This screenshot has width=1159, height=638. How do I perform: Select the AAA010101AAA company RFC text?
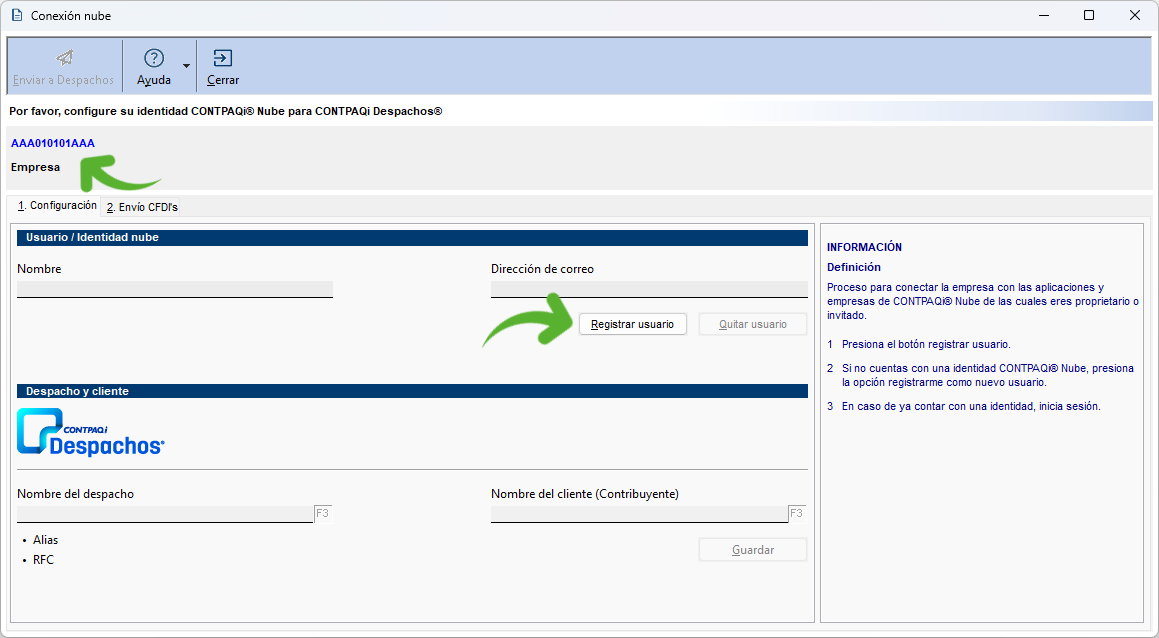(x=53, y=143)
